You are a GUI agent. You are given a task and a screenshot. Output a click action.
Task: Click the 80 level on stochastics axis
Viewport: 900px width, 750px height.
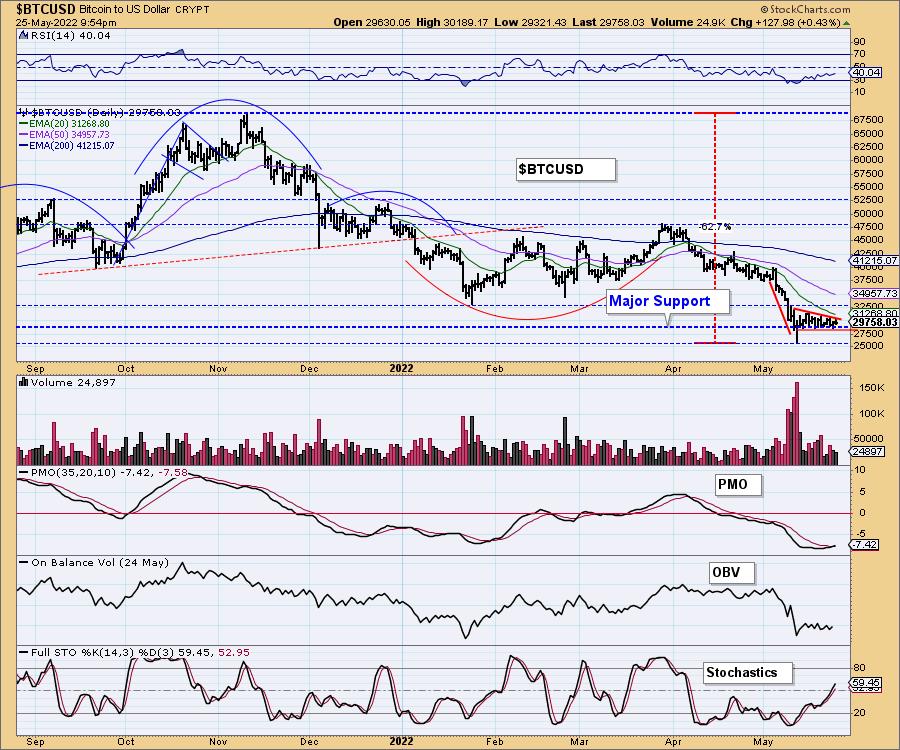(860, 668)
